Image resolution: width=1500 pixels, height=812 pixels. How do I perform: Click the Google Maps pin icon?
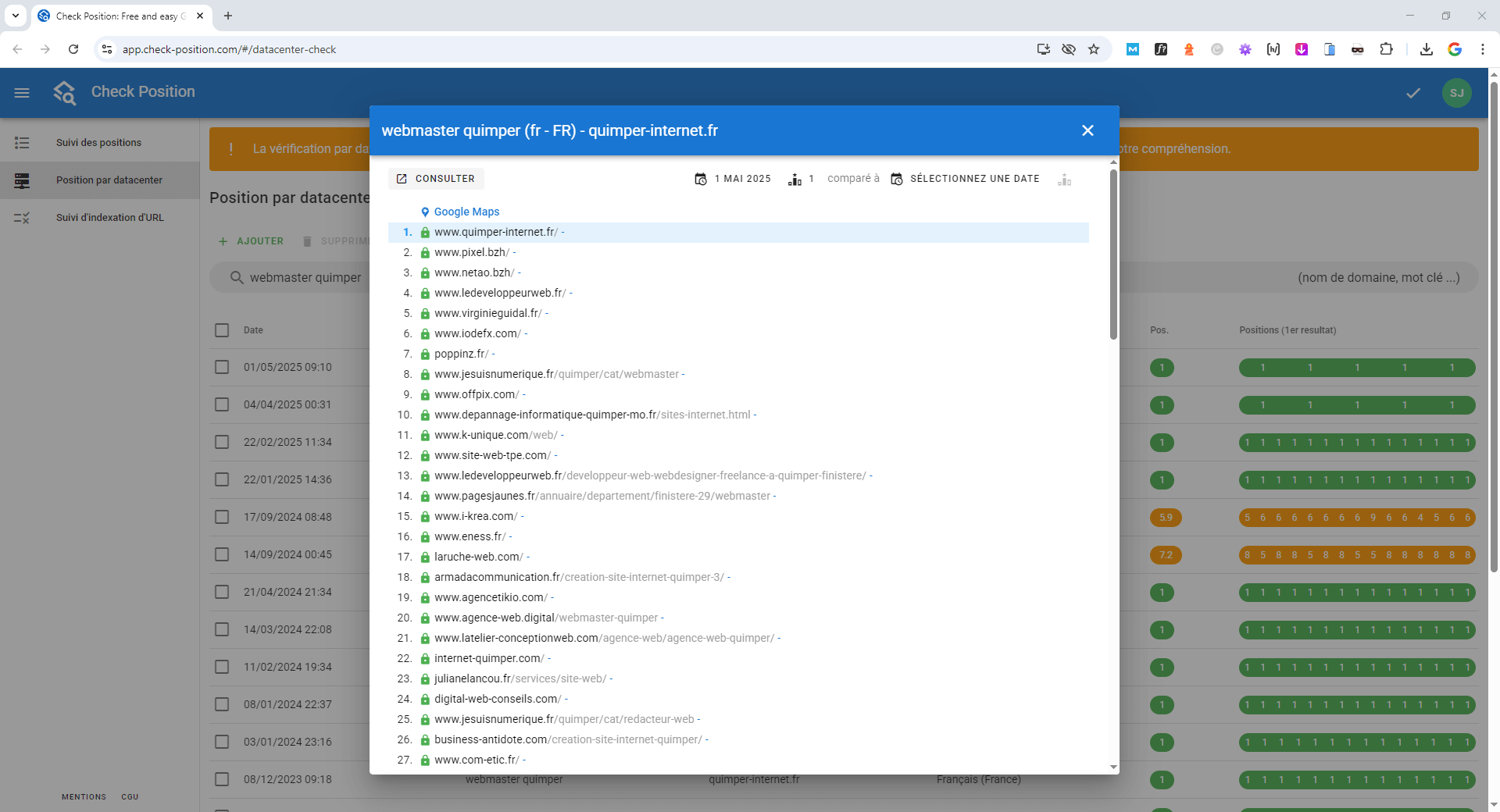pos(425,212)
